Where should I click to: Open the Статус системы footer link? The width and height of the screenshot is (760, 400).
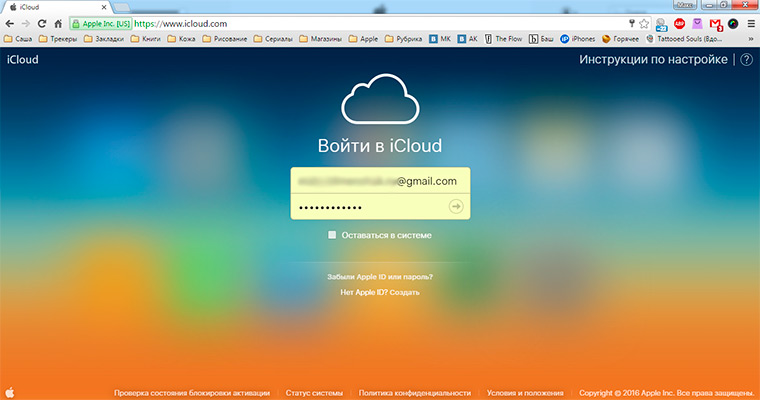[314, 393]
